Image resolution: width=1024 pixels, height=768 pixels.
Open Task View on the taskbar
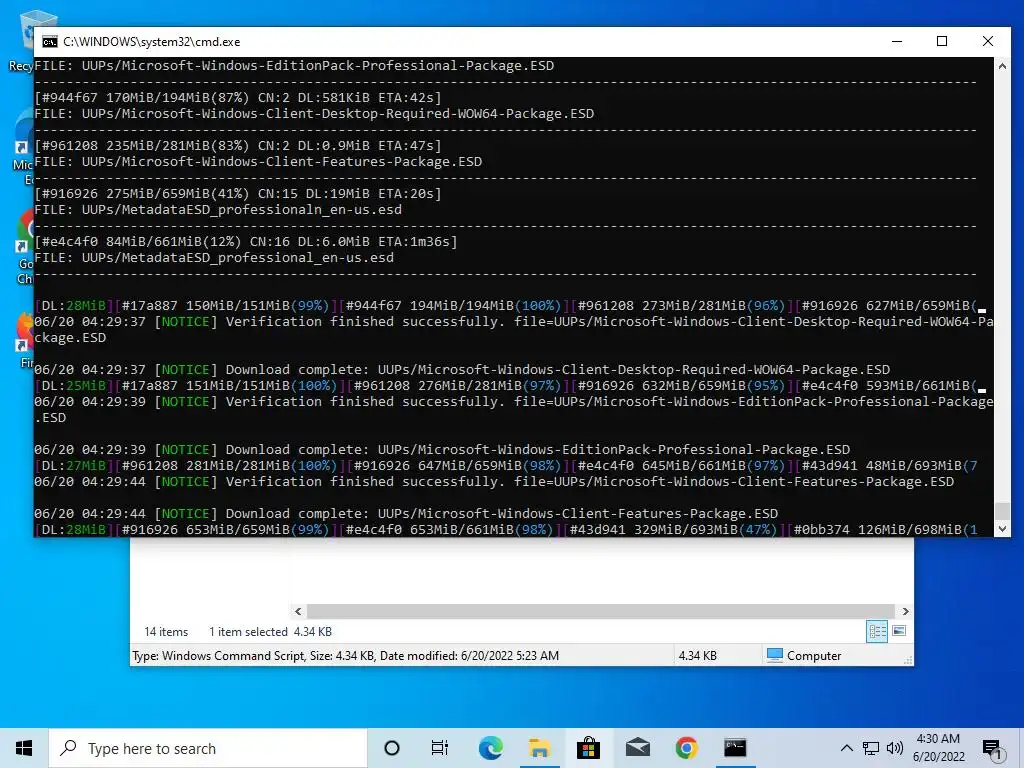[440, 748]
